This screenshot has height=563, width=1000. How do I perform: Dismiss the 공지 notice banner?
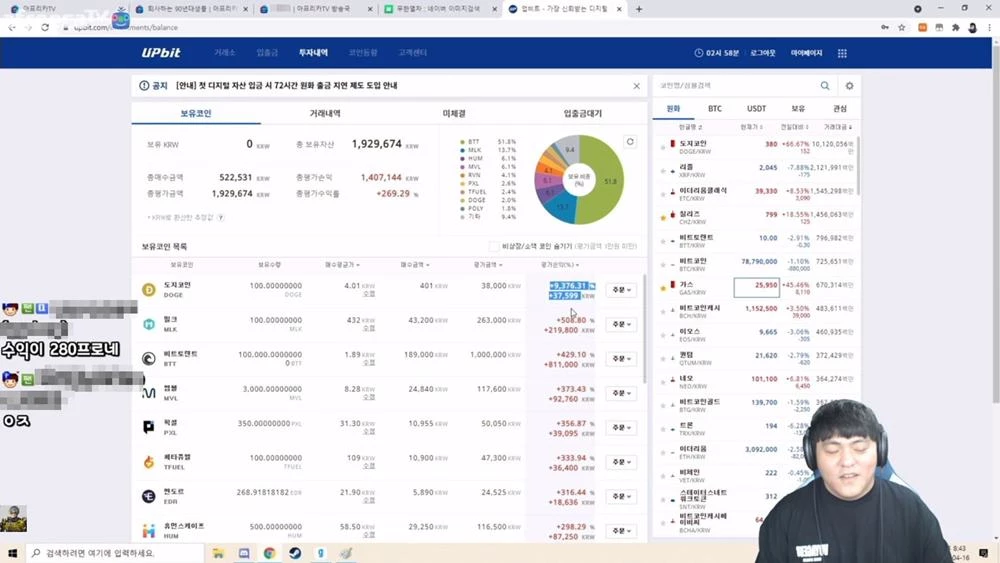tap(636, 86)
